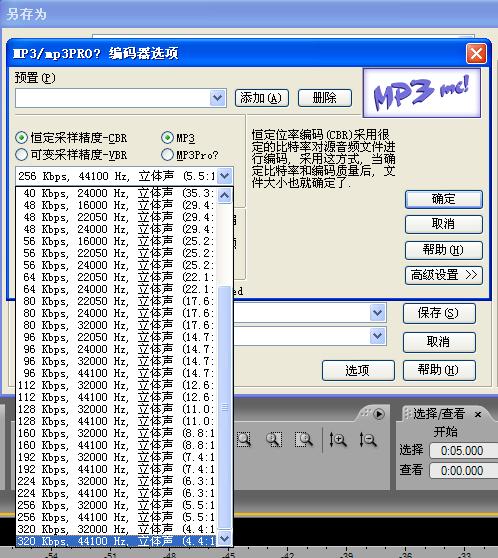This screenshot has height=558, width=498.
Task: Click the bitrate list scroll-down arrow
Action: point(225,538)
